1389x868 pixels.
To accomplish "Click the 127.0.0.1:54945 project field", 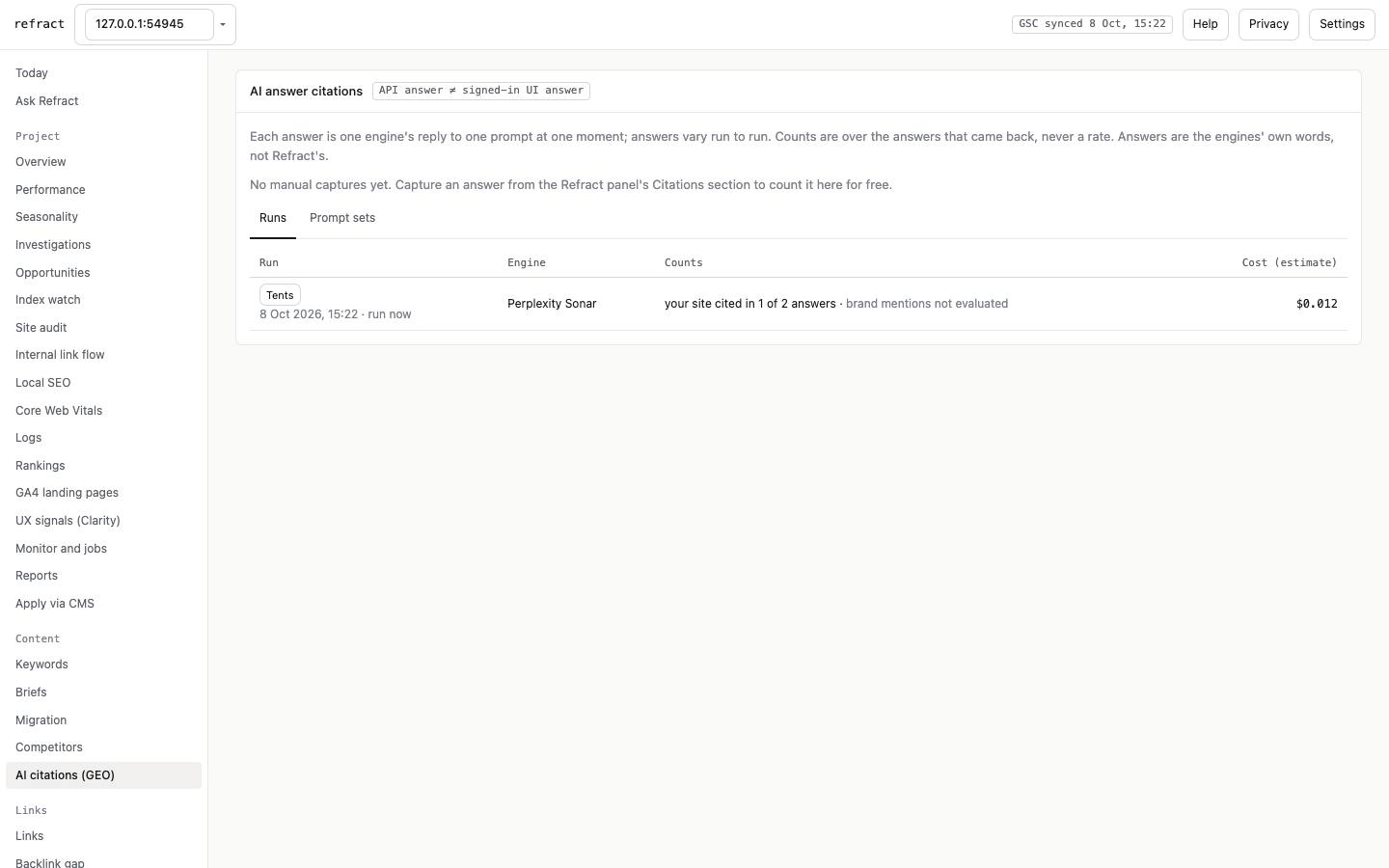I will 150,24.
